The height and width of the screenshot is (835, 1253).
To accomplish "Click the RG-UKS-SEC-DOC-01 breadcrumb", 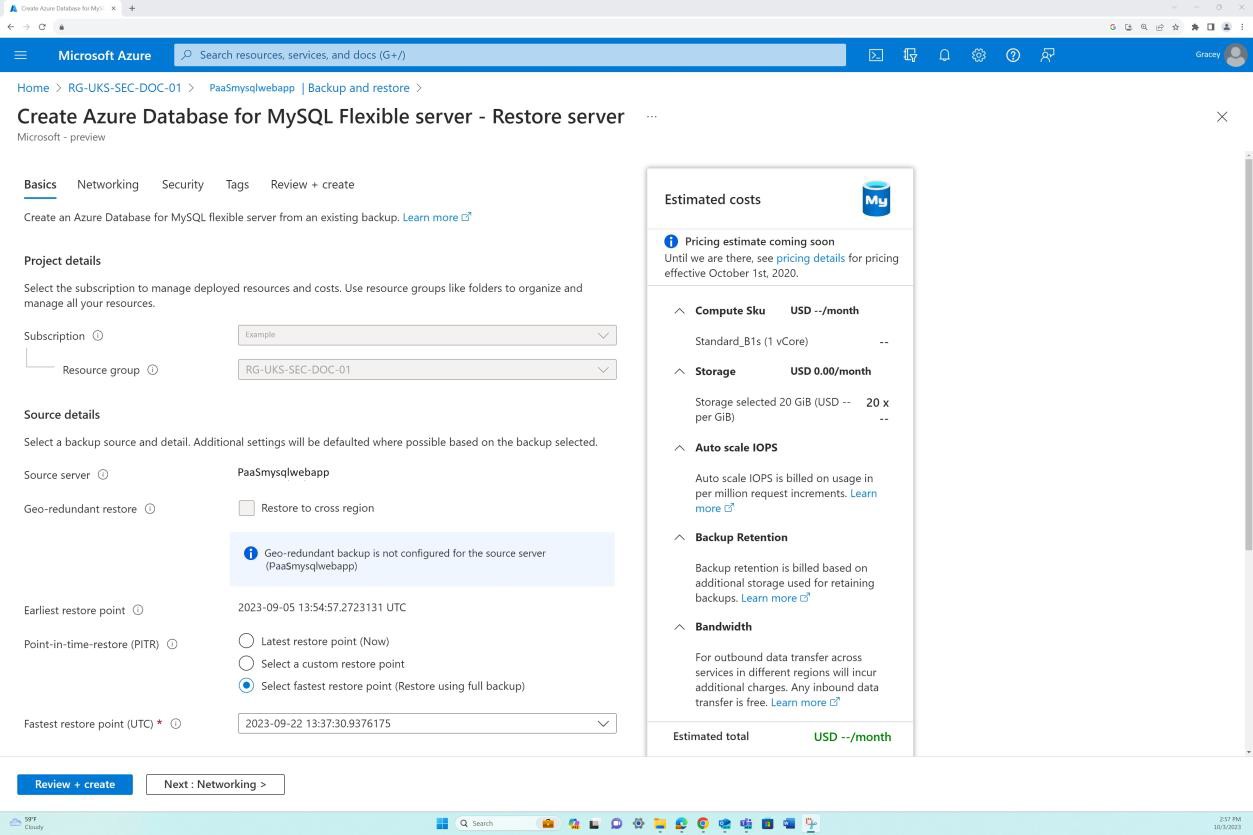I will [124, 87].
